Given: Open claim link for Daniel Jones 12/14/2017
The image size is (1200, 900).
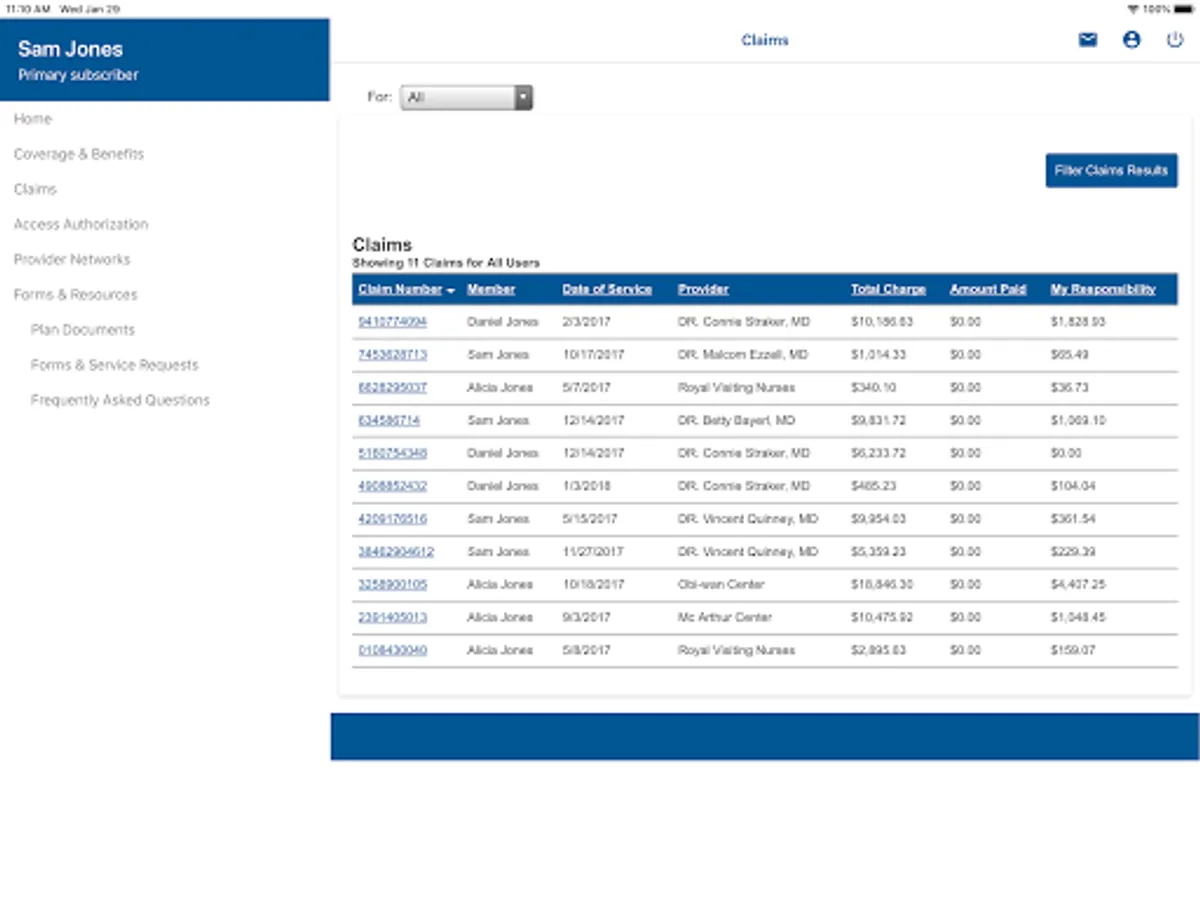Looking at the screenshot, I should point(392,453).
